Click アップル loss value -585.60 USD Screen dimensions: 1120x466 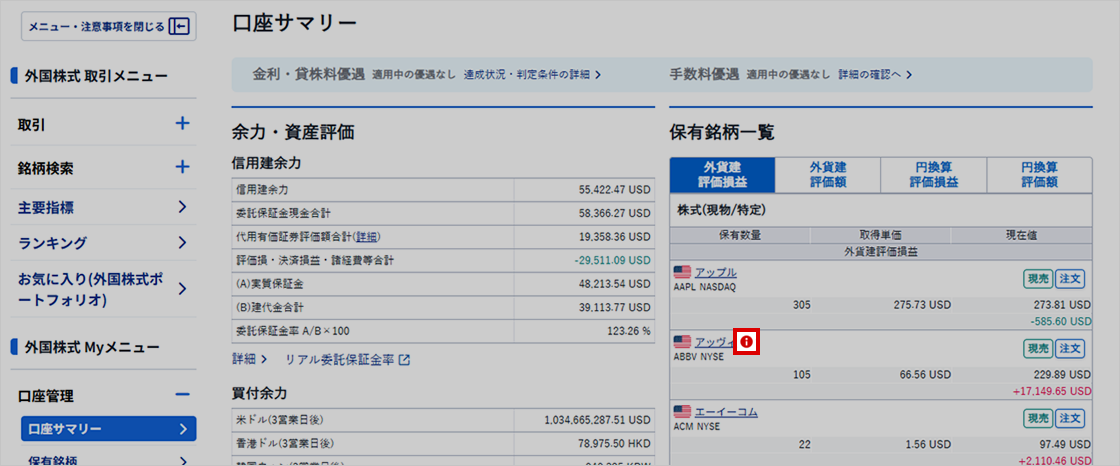click(x=1061, y=322)
